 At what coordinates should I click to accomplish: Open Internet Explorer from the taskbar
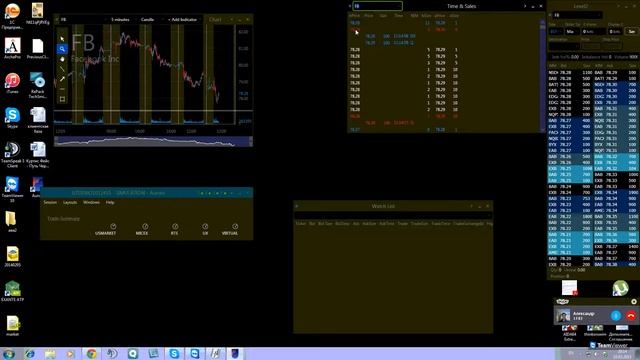coord(29,354)
